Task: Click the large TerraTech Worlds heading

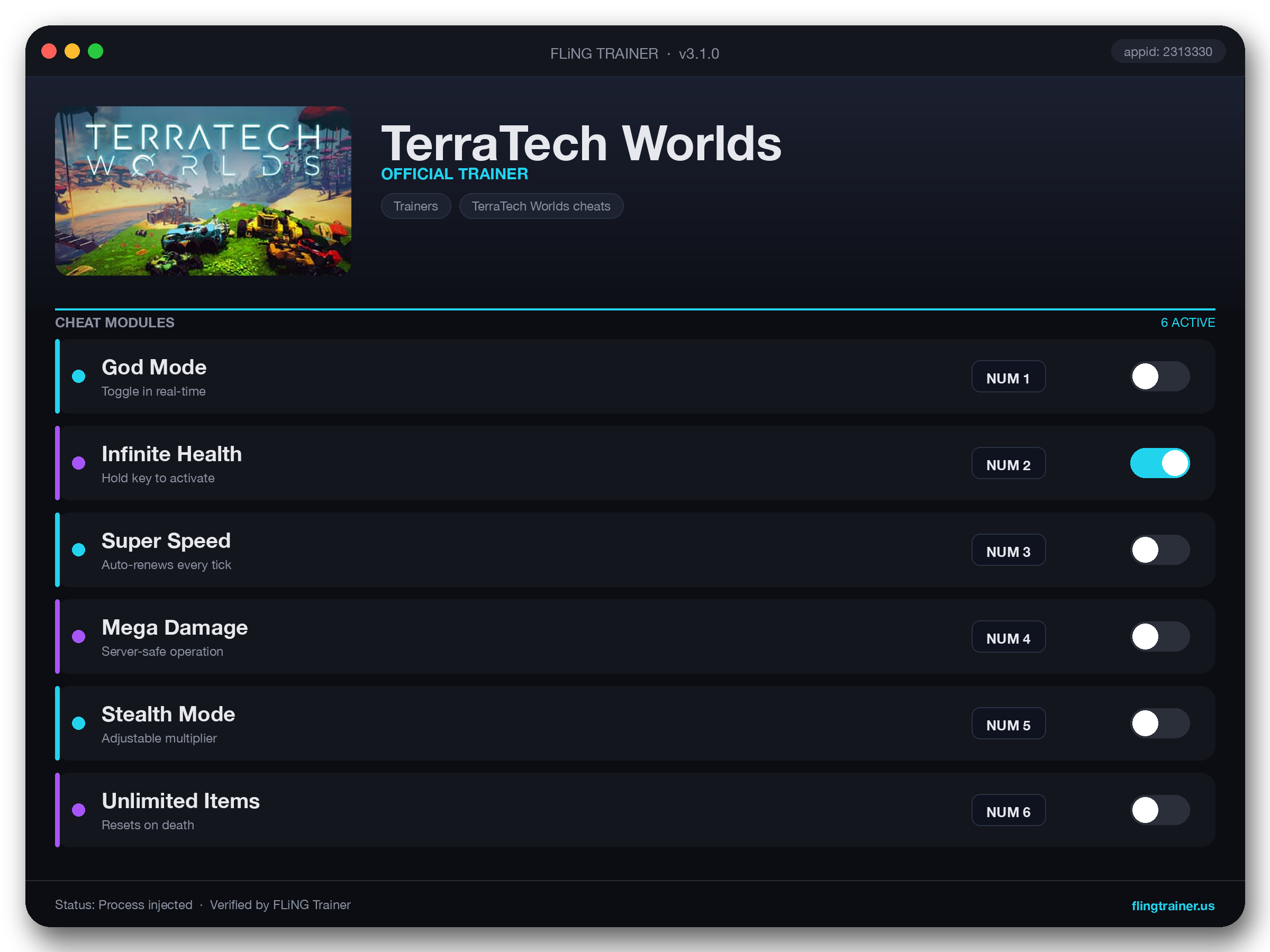Action: tap(581, 143)
